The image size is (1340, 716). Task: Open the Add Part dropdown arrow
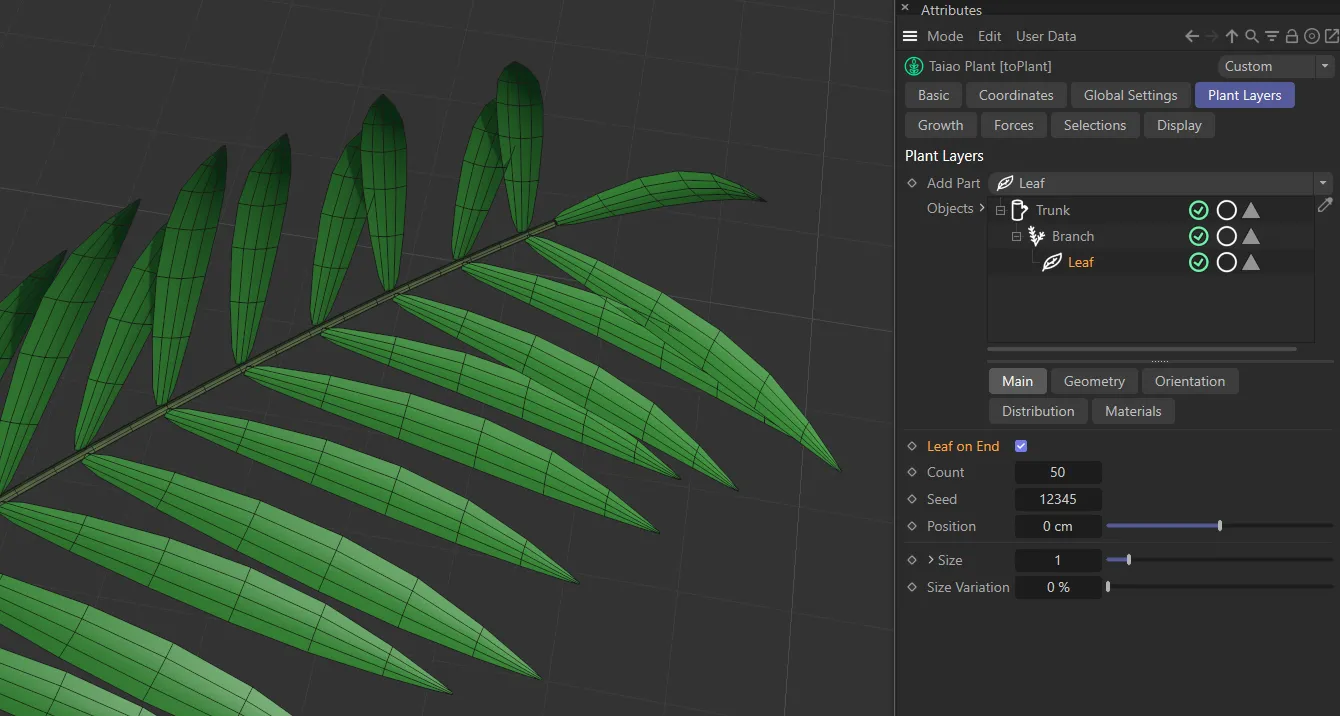(1324, 183)
